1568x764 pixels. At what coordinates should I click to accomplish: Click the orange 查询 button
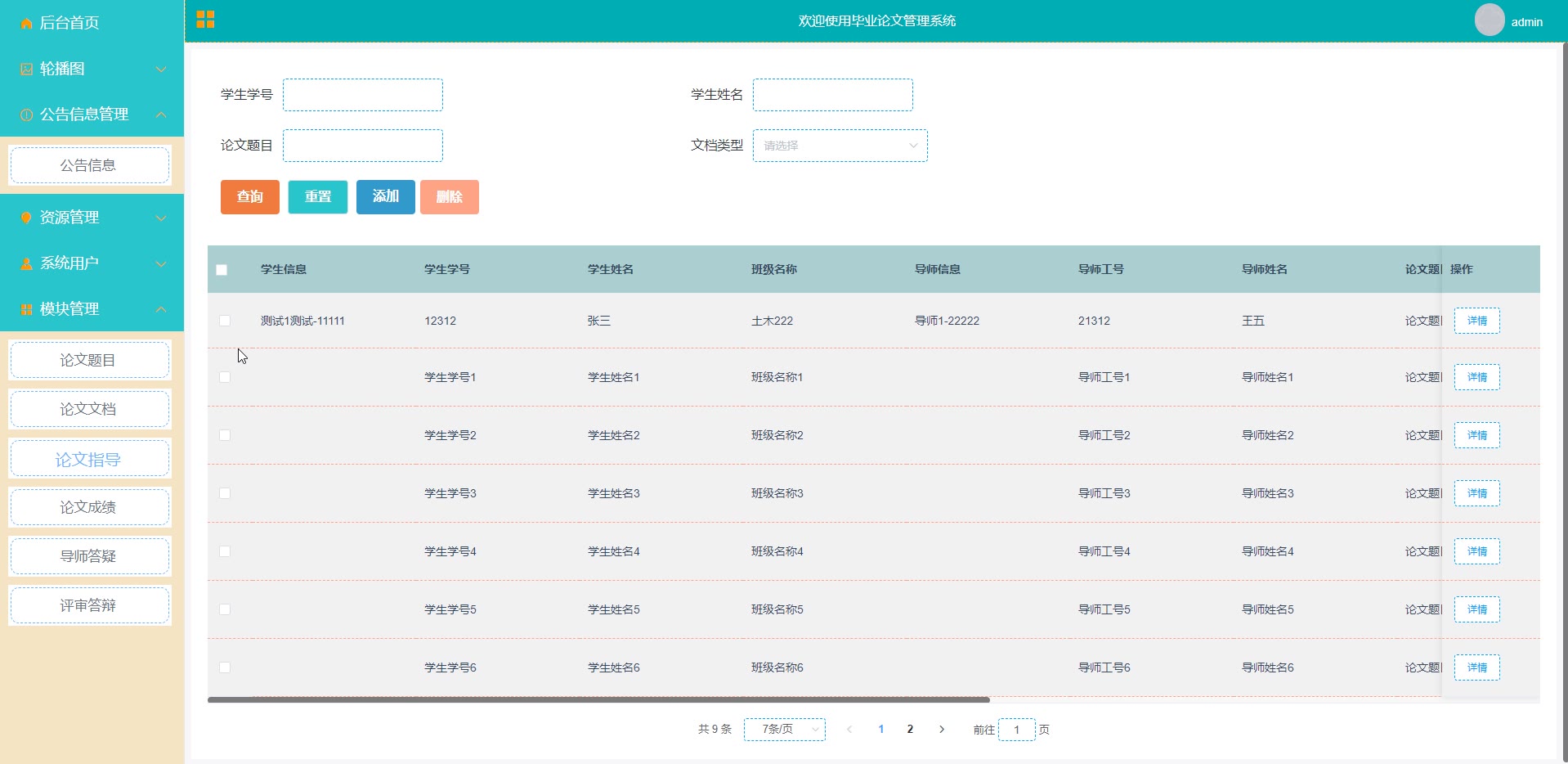[249, 196]
